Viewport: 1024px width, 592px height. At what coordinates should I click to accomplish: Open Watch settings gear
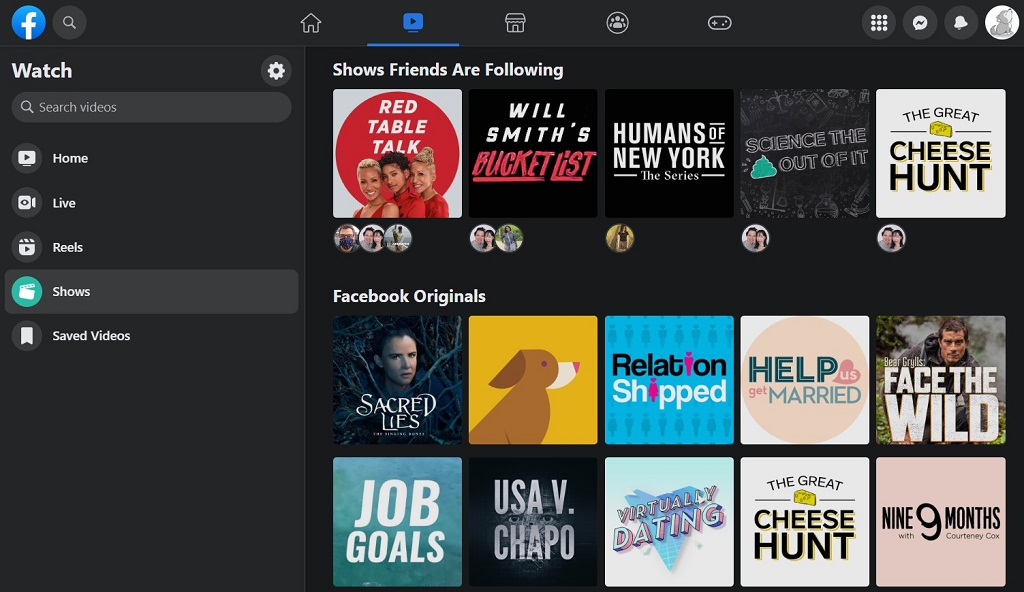coord(276,71)
